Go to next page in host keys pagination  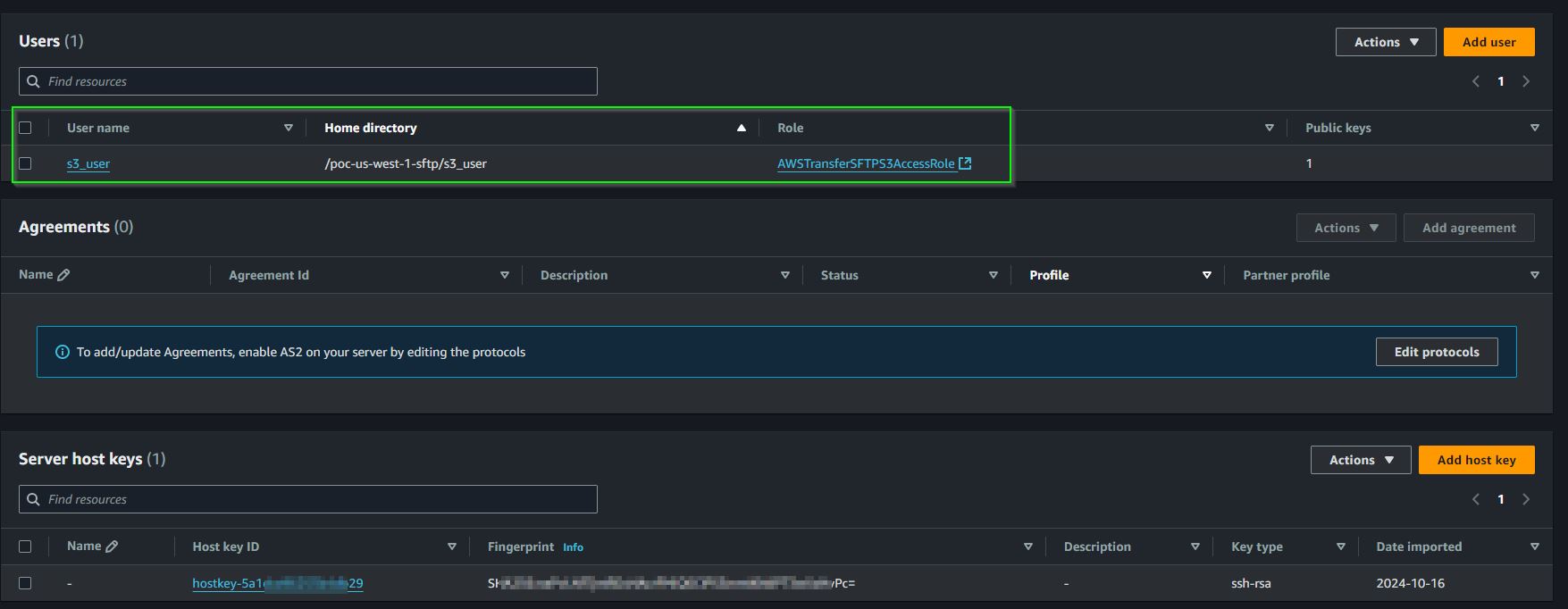(1526, 499)
